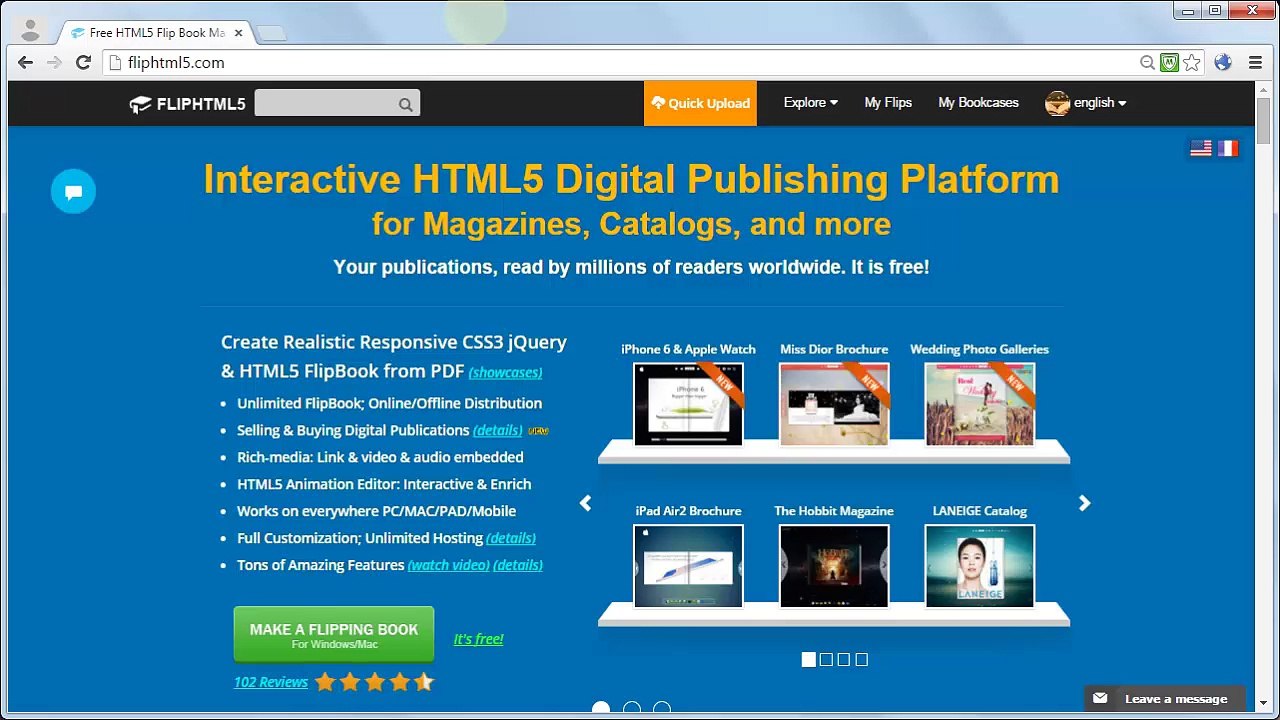Open details link for Unlimited Hosting
The height and width of the screenshot is (720, 1280).
click(511, 538)
